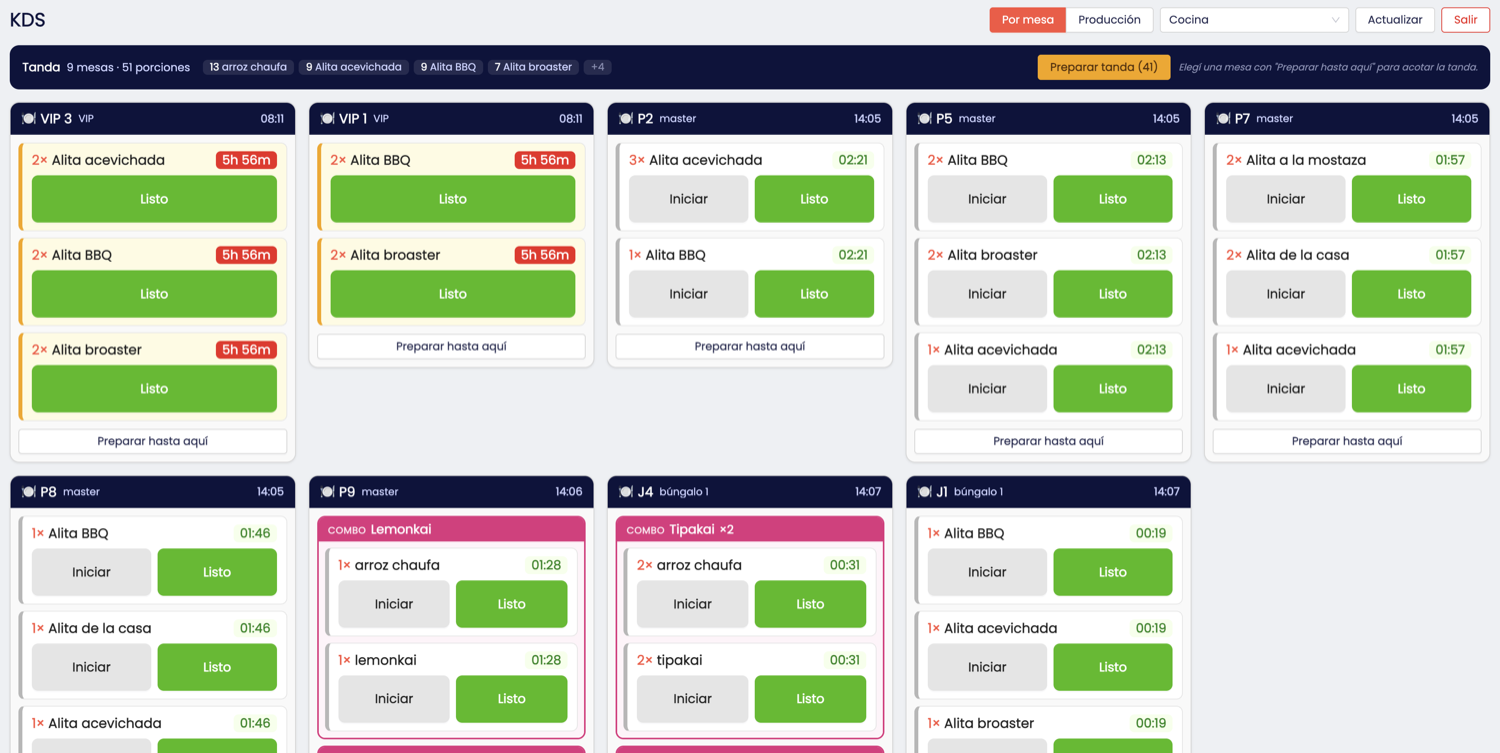The image size is (1500, 753).
Task: Click the plate icon on VIP 1 card
Action: click(327, 119)
